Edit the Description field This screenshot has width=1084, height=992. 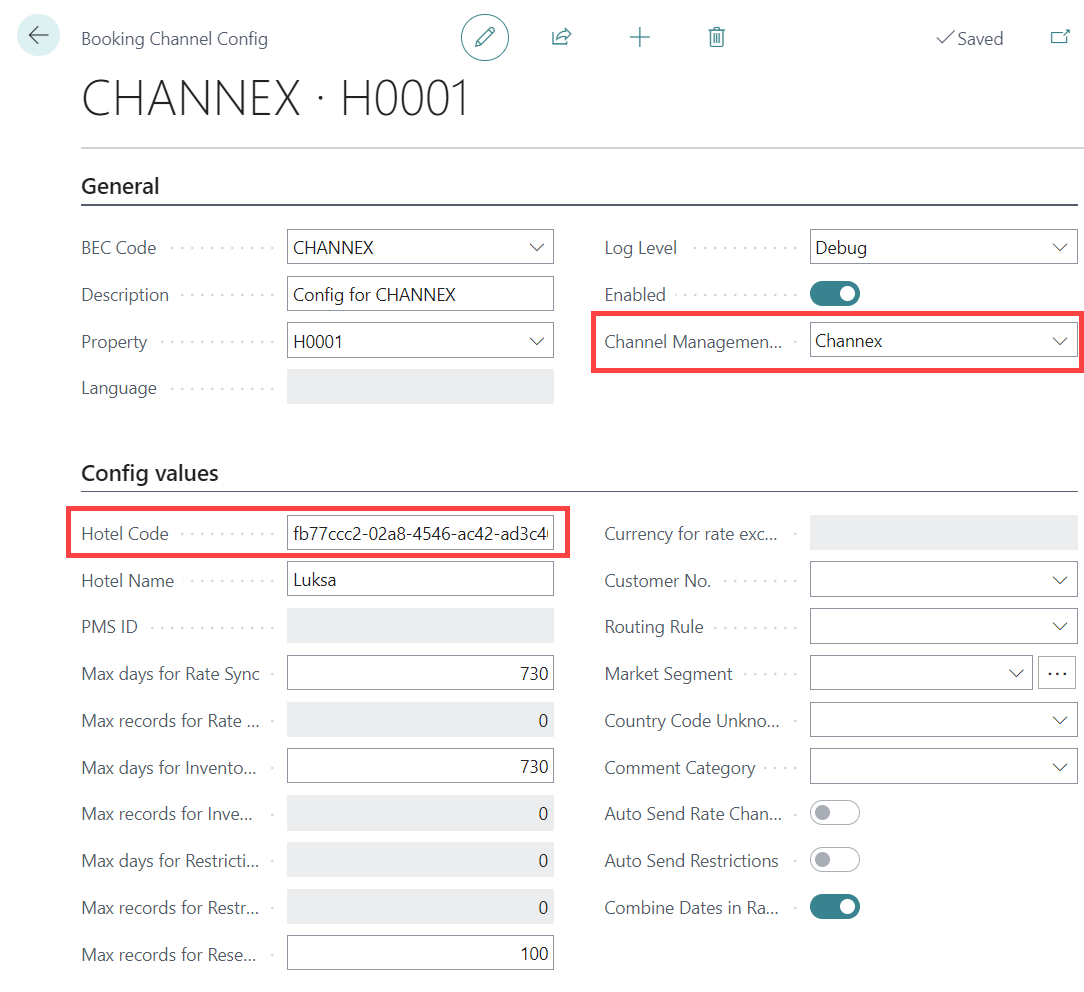point(420,294)
